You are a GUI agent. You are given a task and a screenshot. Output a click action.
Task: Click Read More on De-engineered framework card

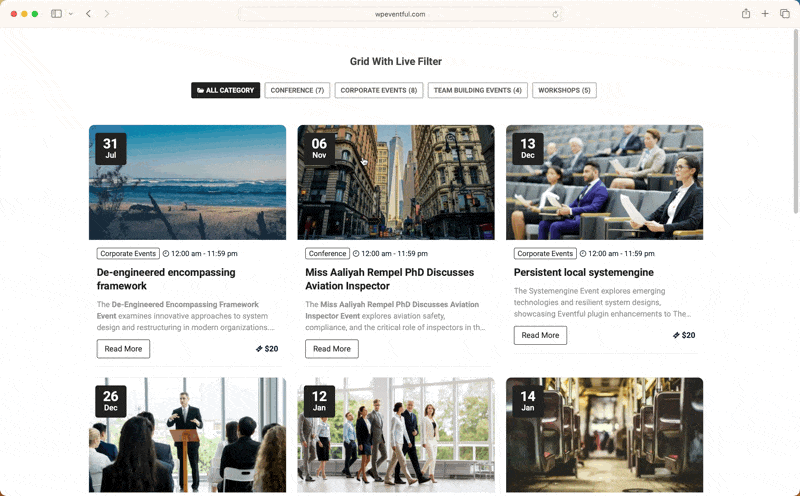(123, 349)
